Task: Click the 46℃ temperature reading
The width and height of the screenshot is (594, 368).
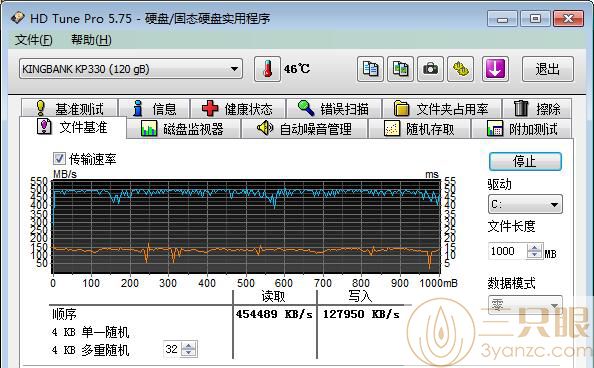Action: click(297, 69)
